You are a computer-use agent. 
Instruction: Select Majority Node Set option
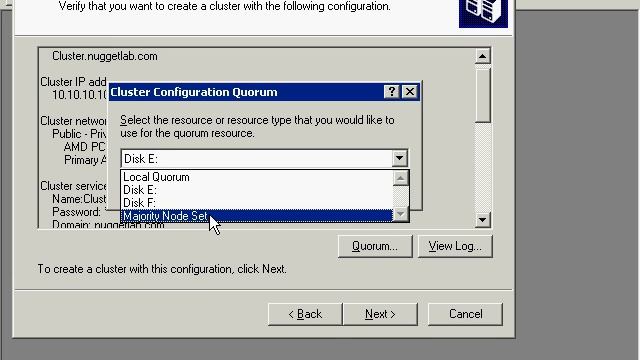tap(257, 216)
